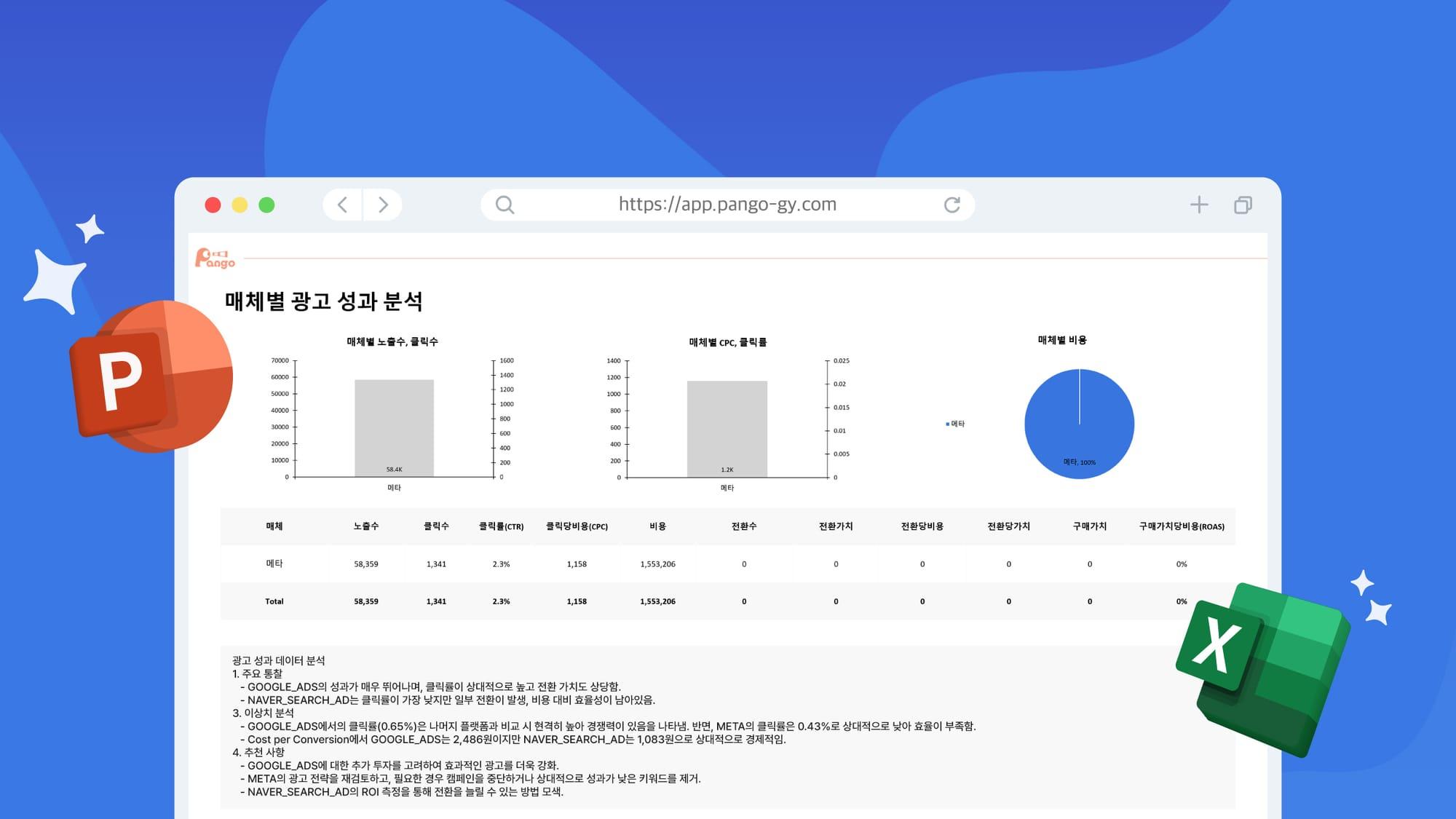Screen dimensions: 1456x819
Task: Click the 구매가치 column header
Action: click(1090, 526)
